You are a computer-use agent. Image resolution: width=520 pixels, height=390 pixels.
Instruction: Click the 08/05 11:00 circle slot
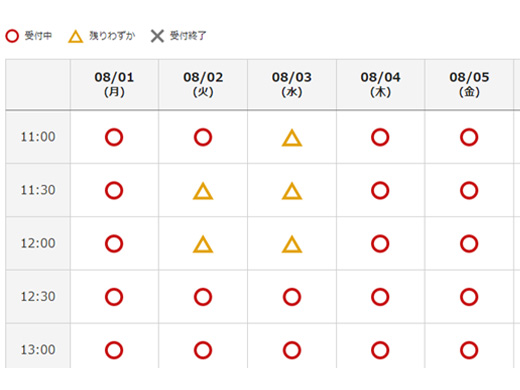[x=469, y=137]
